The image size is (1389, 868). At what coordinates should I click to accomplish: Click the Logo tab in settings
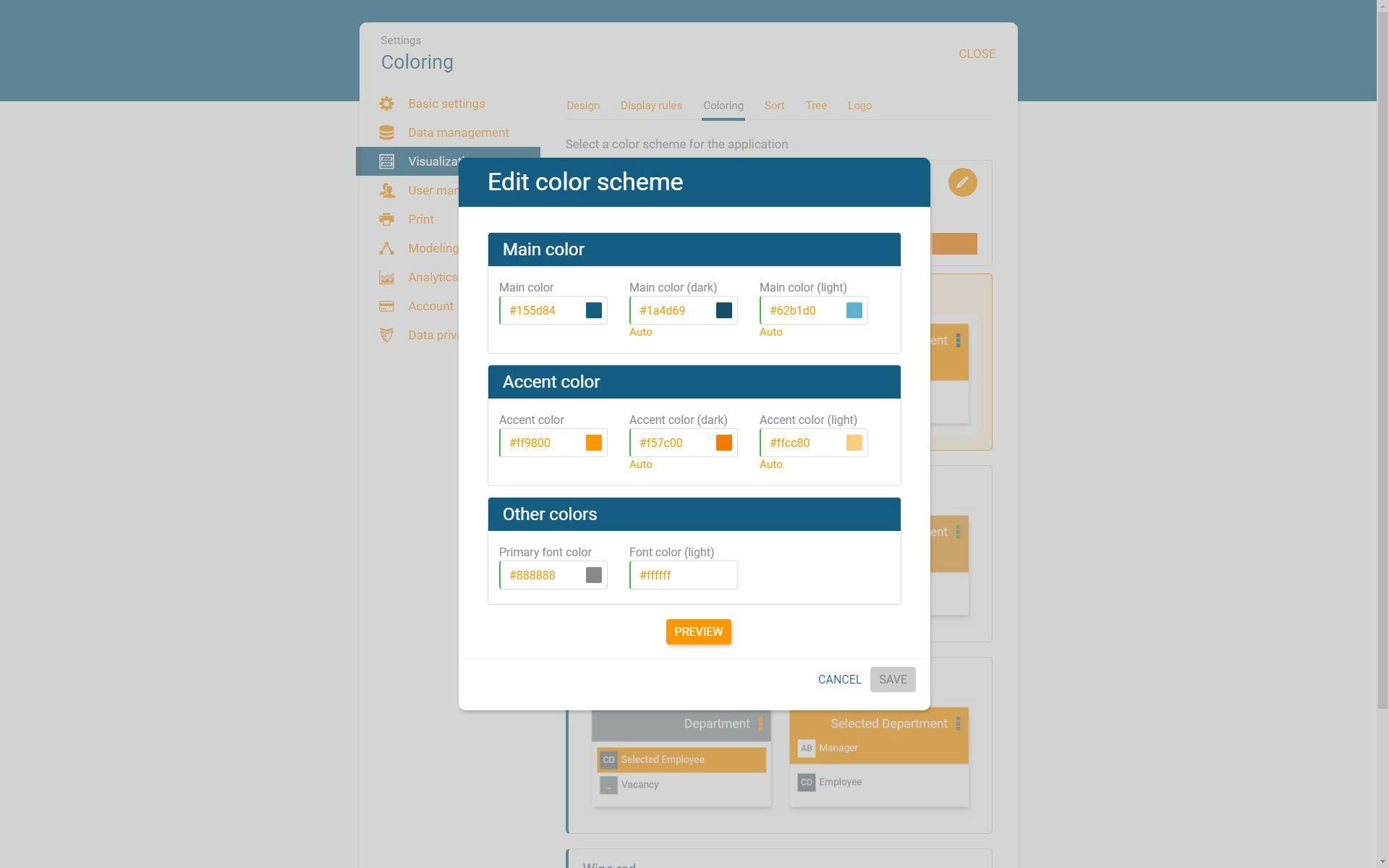pyautogui.click(x=859, y=105)
